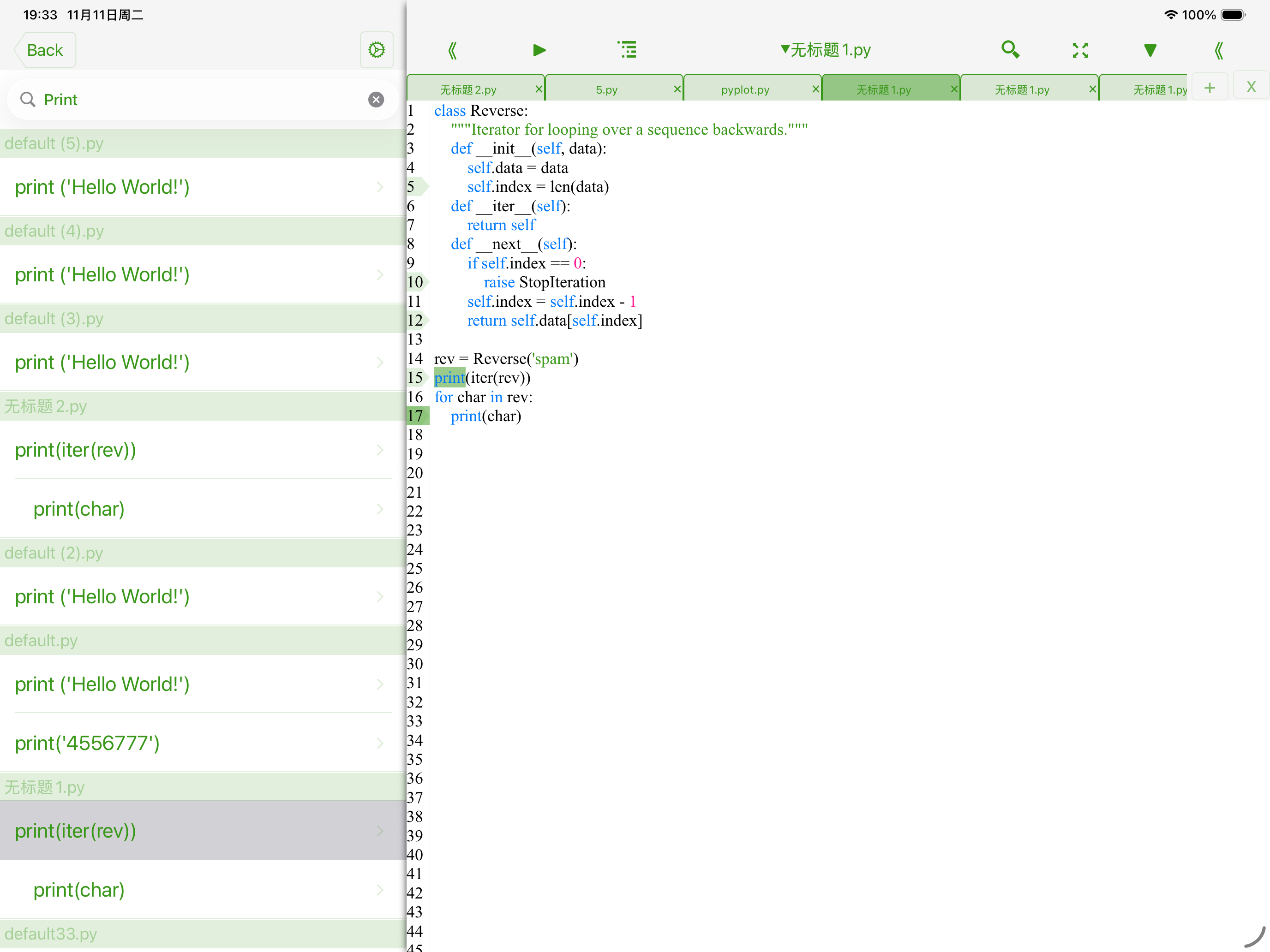Go back using the Back button
Viewport: 1270px width, 952px height.
point(45,50)
